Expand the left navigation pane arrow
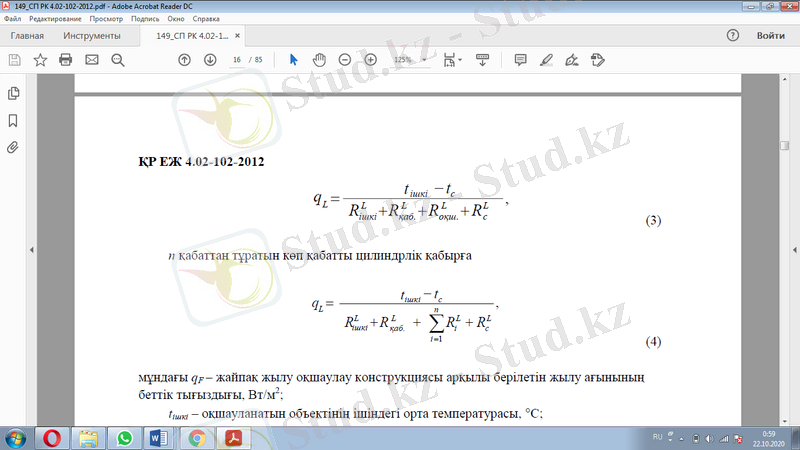Screen dimensions: 800x450 32,250
